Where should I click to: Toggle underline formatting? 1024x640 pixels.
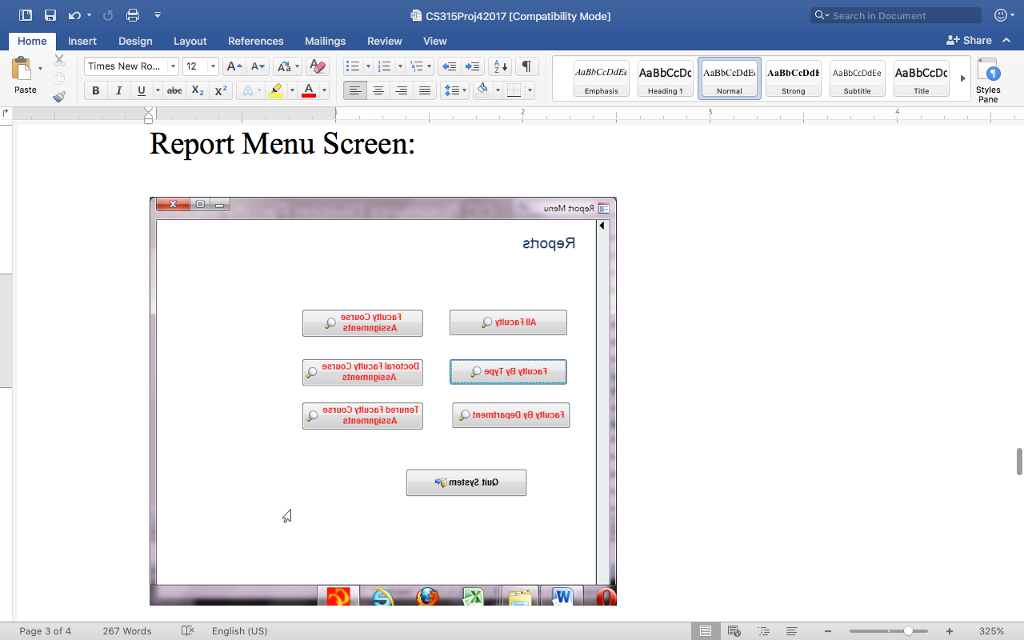[x=141, y=91]
